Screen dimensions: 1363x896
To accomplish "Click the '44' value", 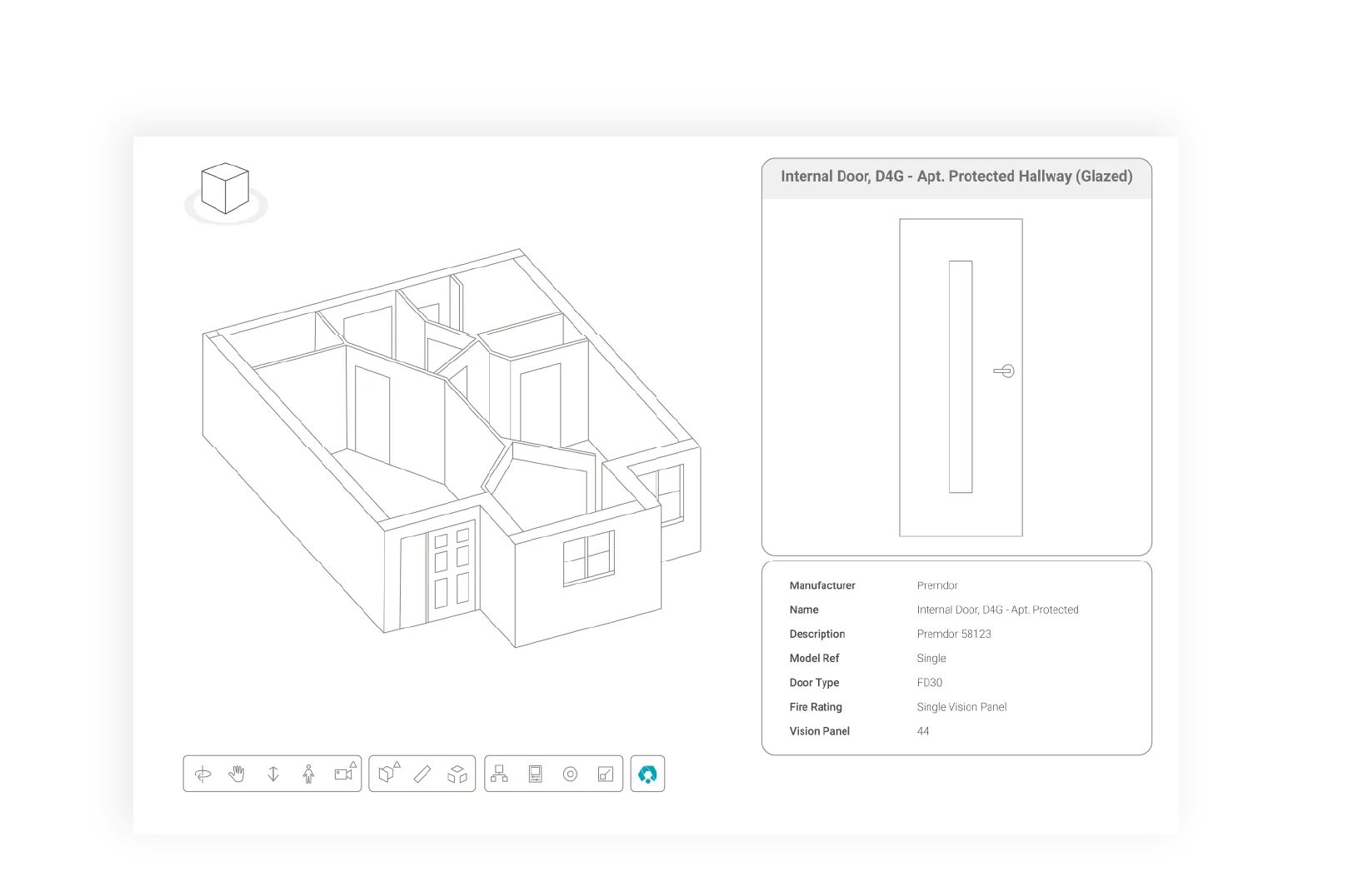I will click(923, 731).
